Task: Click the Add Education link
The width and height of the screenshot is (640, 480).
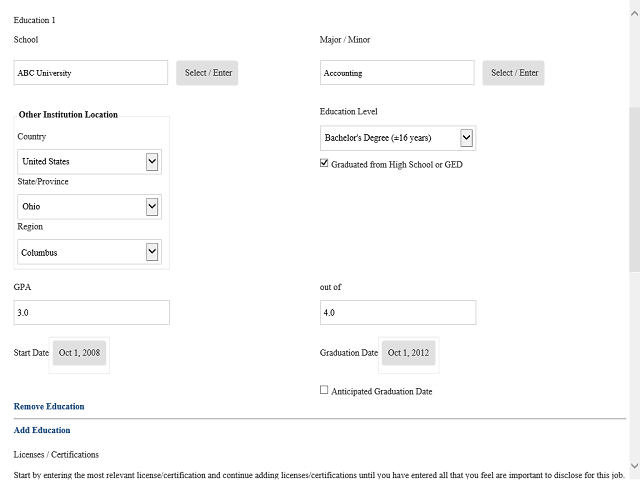Action: point(42,430)
